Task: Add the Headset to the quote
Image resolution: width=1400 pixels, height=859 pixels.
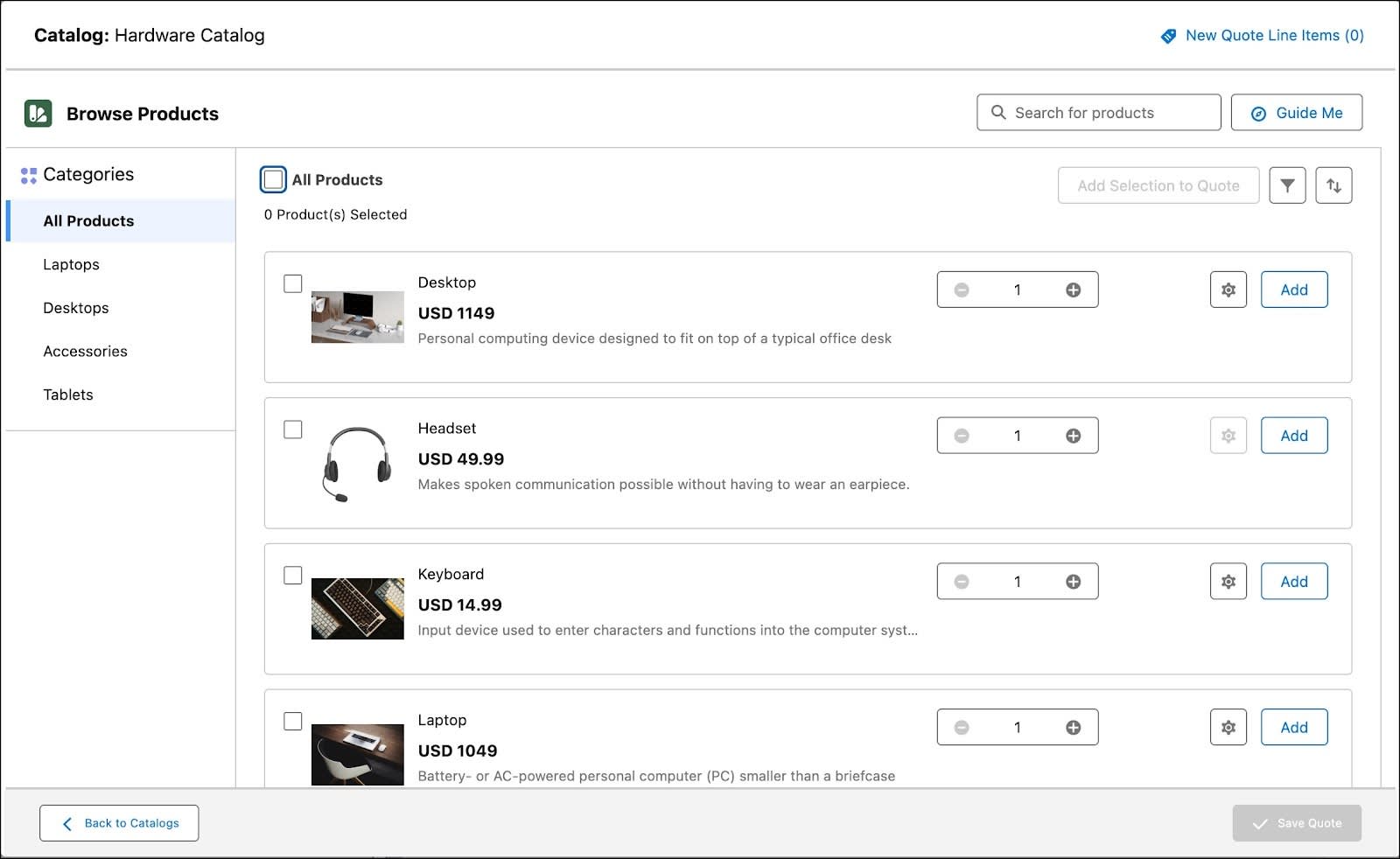Action: (x=1293, y=435)
